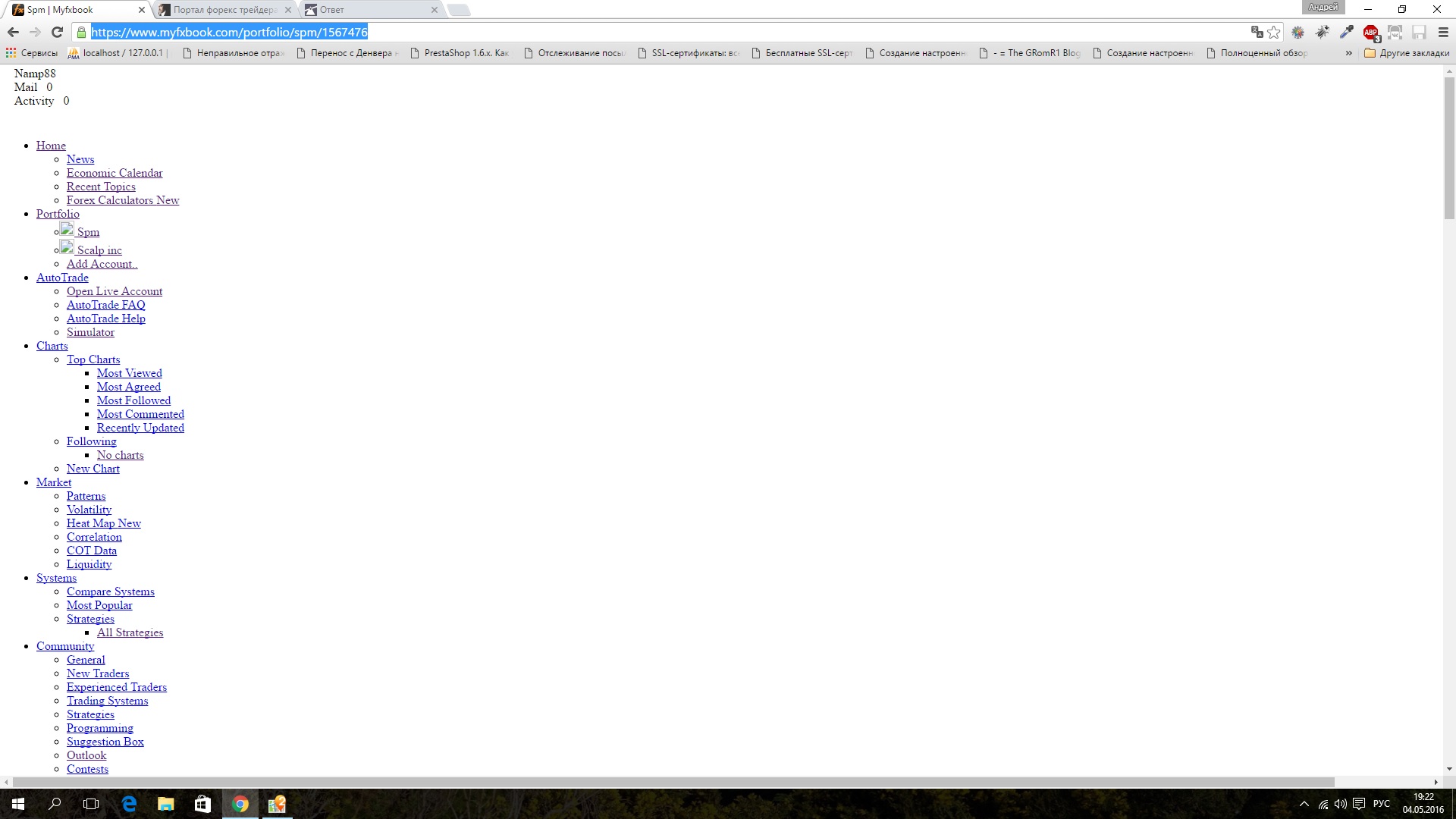The height and width of the screenshot is (819, 1456).
Task: Click the translate page icon in address bar
Action: (x=1257, y=32)
